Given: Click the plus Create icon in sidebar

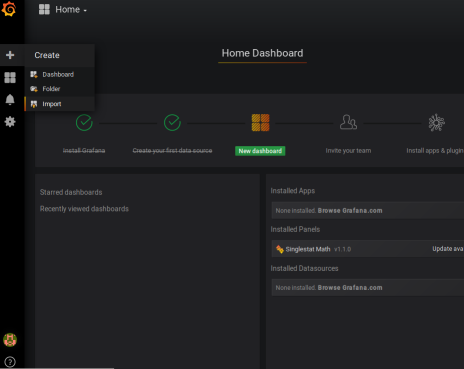Looking at the screenshot, I should click(10, 55).
